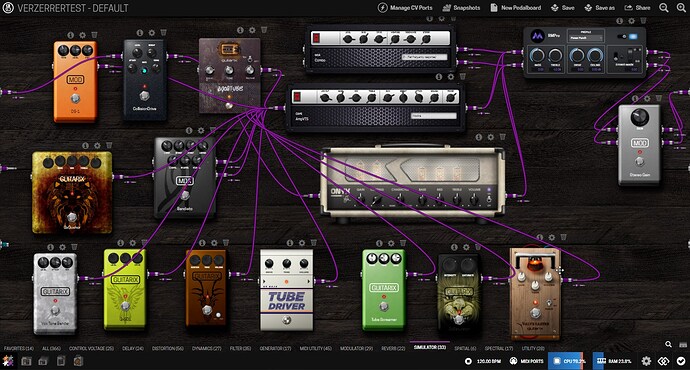Select the Favorites category tab

18,348
